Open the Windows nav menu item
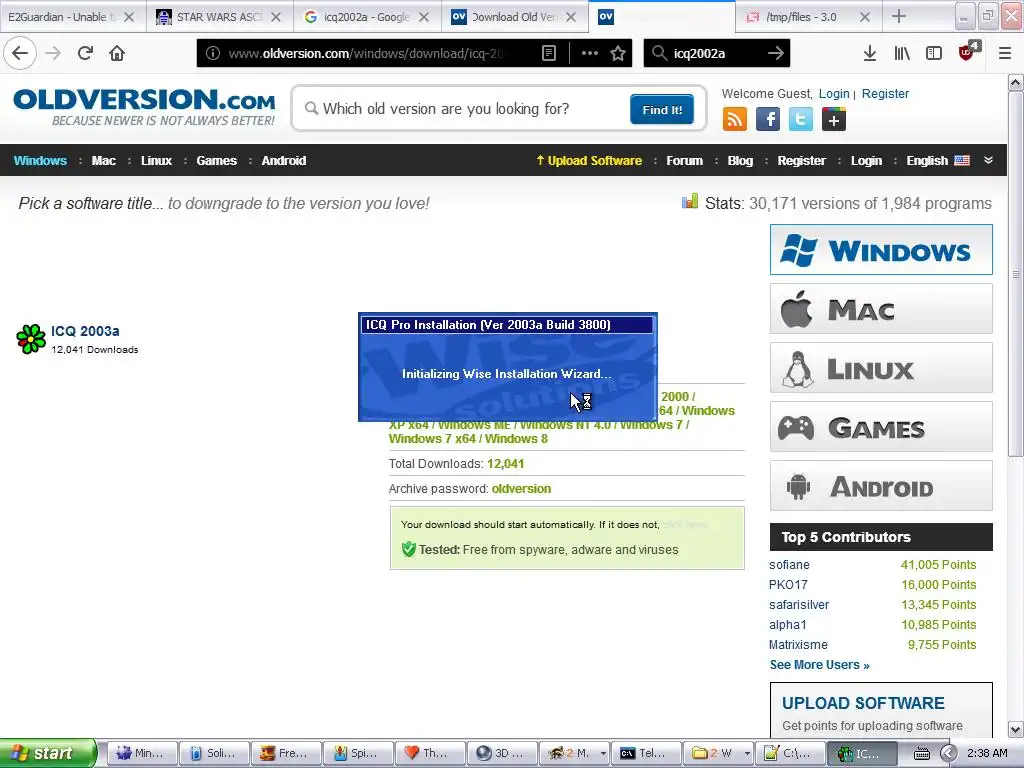 coord(40,160)
